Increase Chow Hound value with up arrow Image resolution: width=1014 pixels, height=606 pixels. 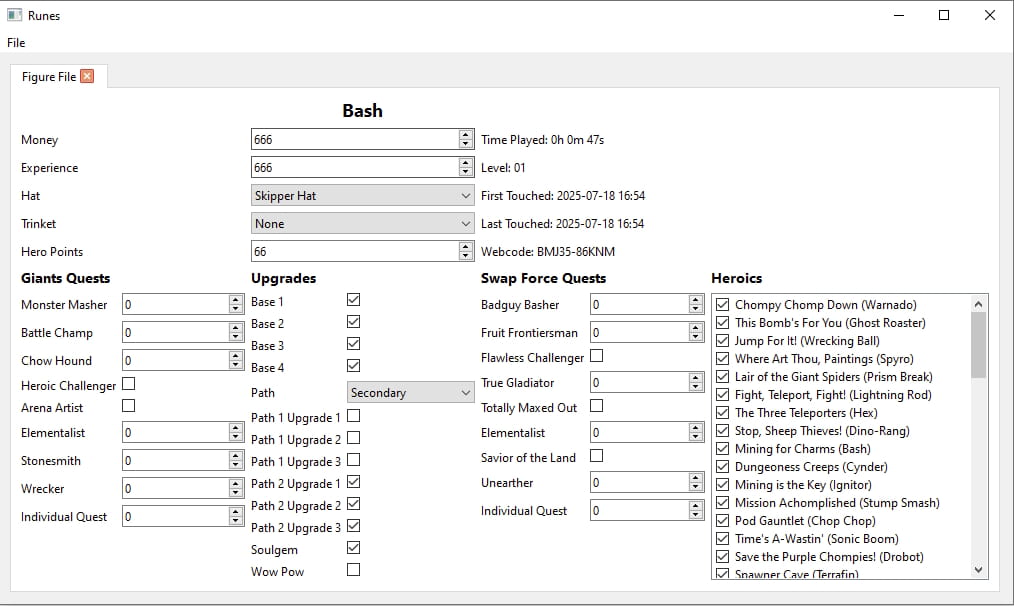click(236, 356)
